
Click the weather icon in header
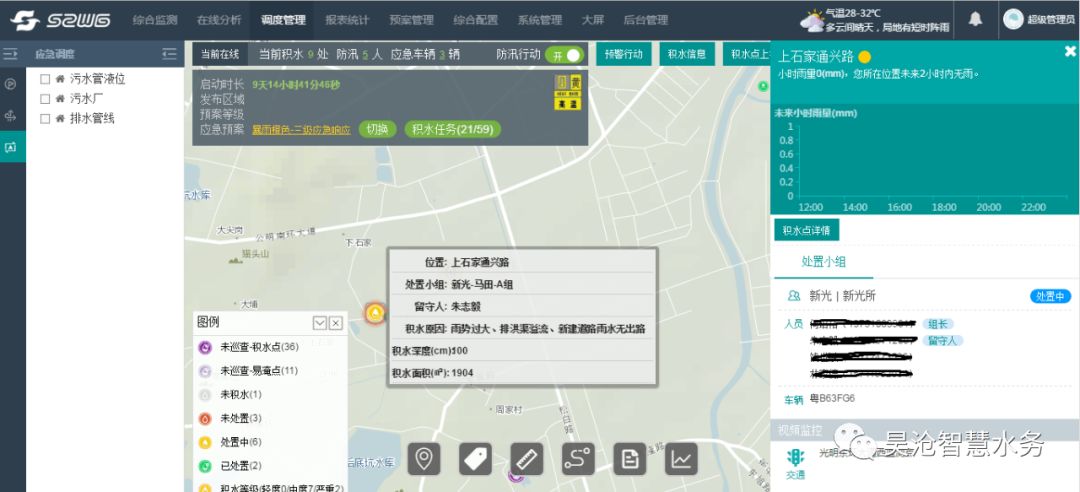[812, 20]
